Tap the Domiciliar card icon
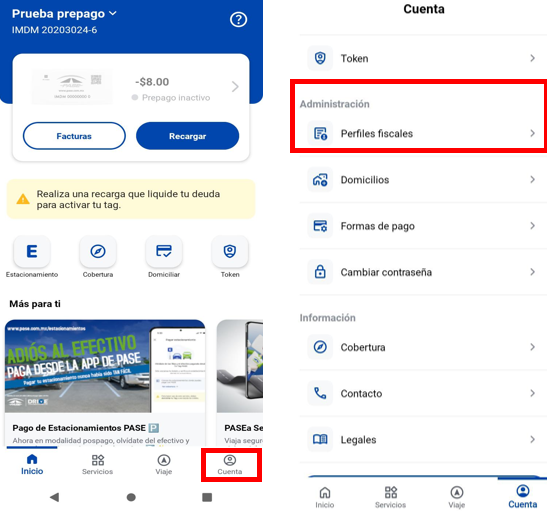Viewport: 547px width, 521px height. coord(164,251)
